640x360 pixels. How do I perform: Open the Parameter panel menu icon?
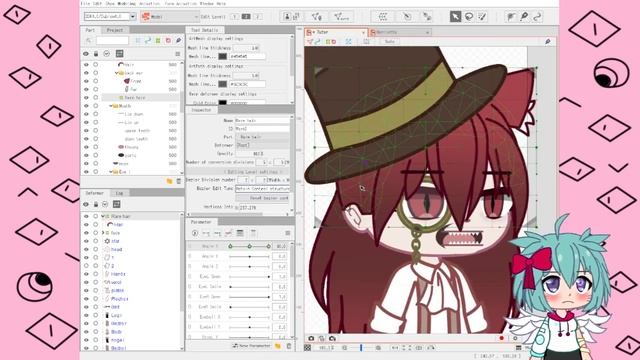tap(288, 233)
